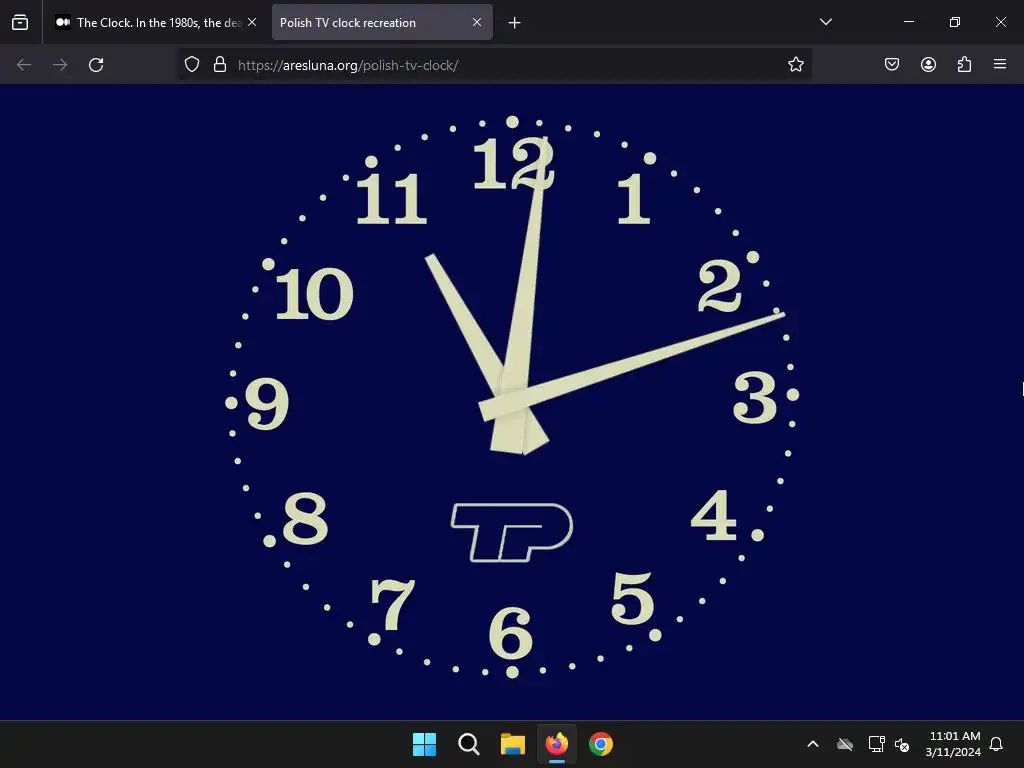Select 'Polish TV clock recreation' tab
Viewport: 1024px width, 768px height.
coord(382,22)
